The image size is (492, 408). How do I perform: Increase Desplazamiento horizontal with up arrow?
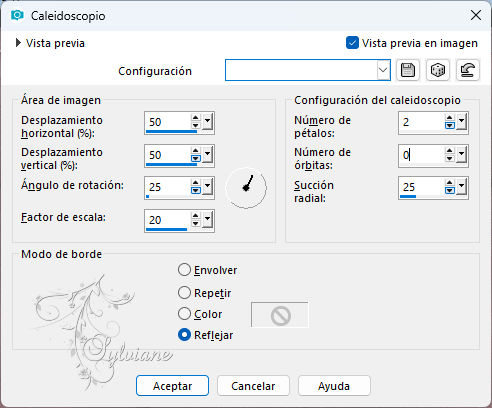(x=195, y=118)
